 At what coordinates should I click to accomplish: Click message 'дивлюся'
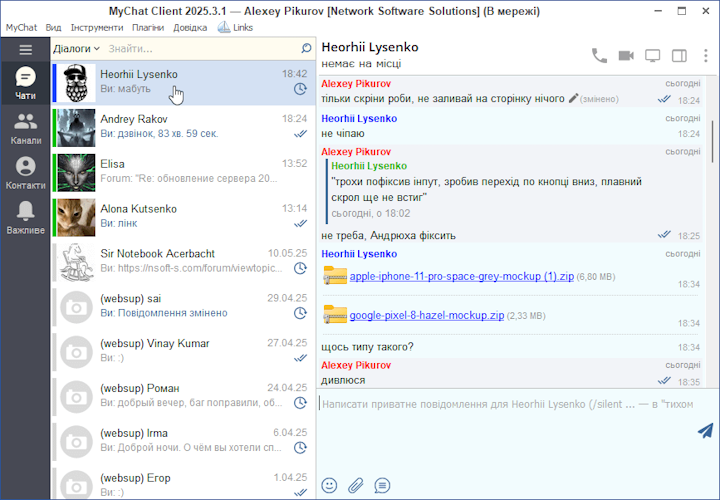343,380
